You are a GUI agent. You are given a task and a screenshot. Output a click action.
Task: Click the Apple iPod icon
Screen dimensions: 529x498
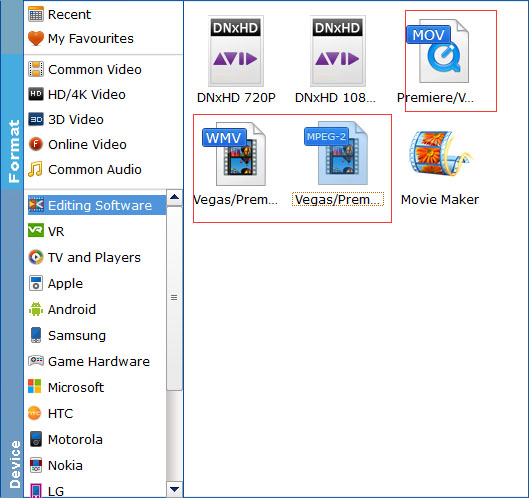tap(36, 283)
